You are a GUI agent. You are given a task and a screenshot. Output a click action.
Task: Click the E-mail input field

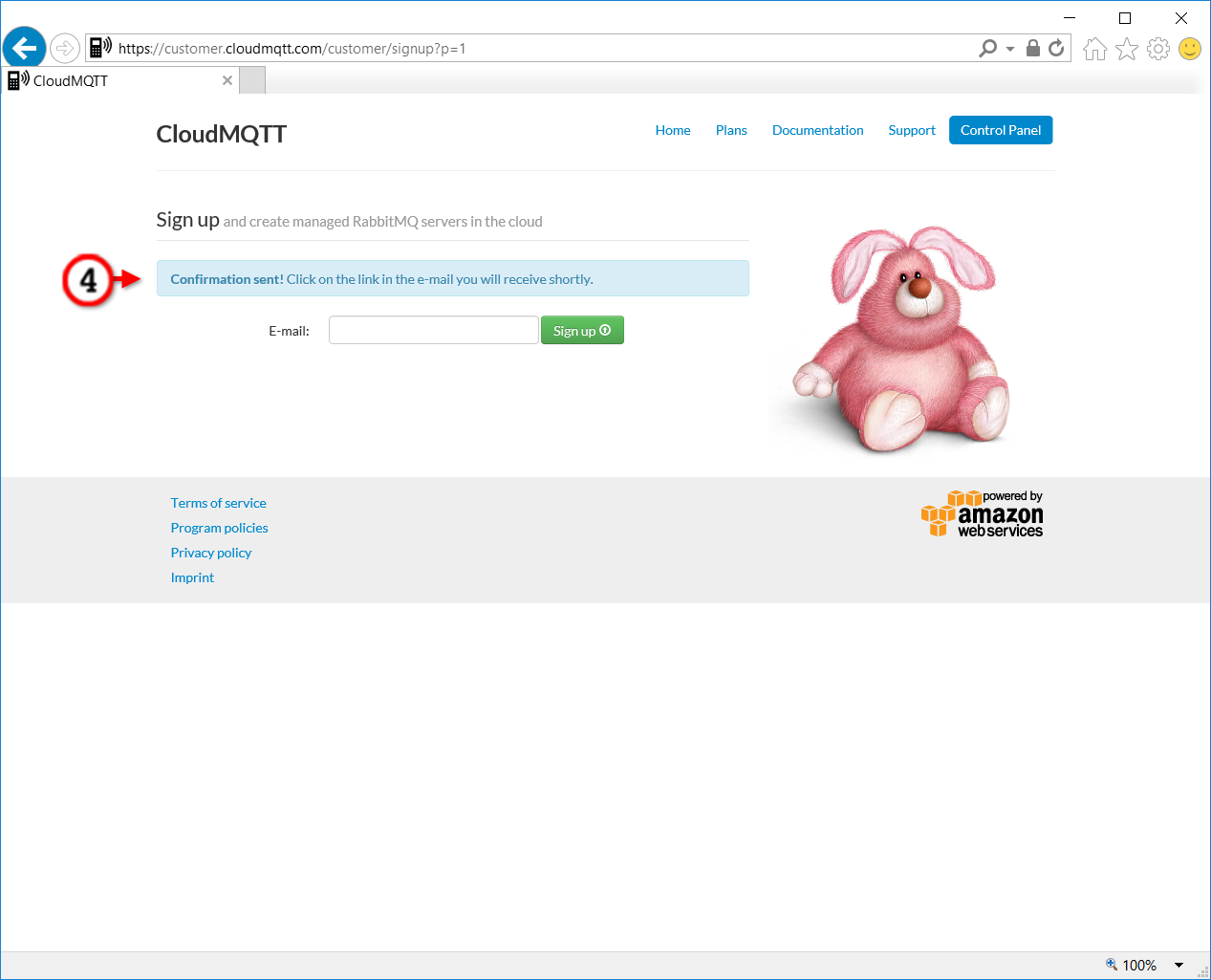[x=434, y=330]
